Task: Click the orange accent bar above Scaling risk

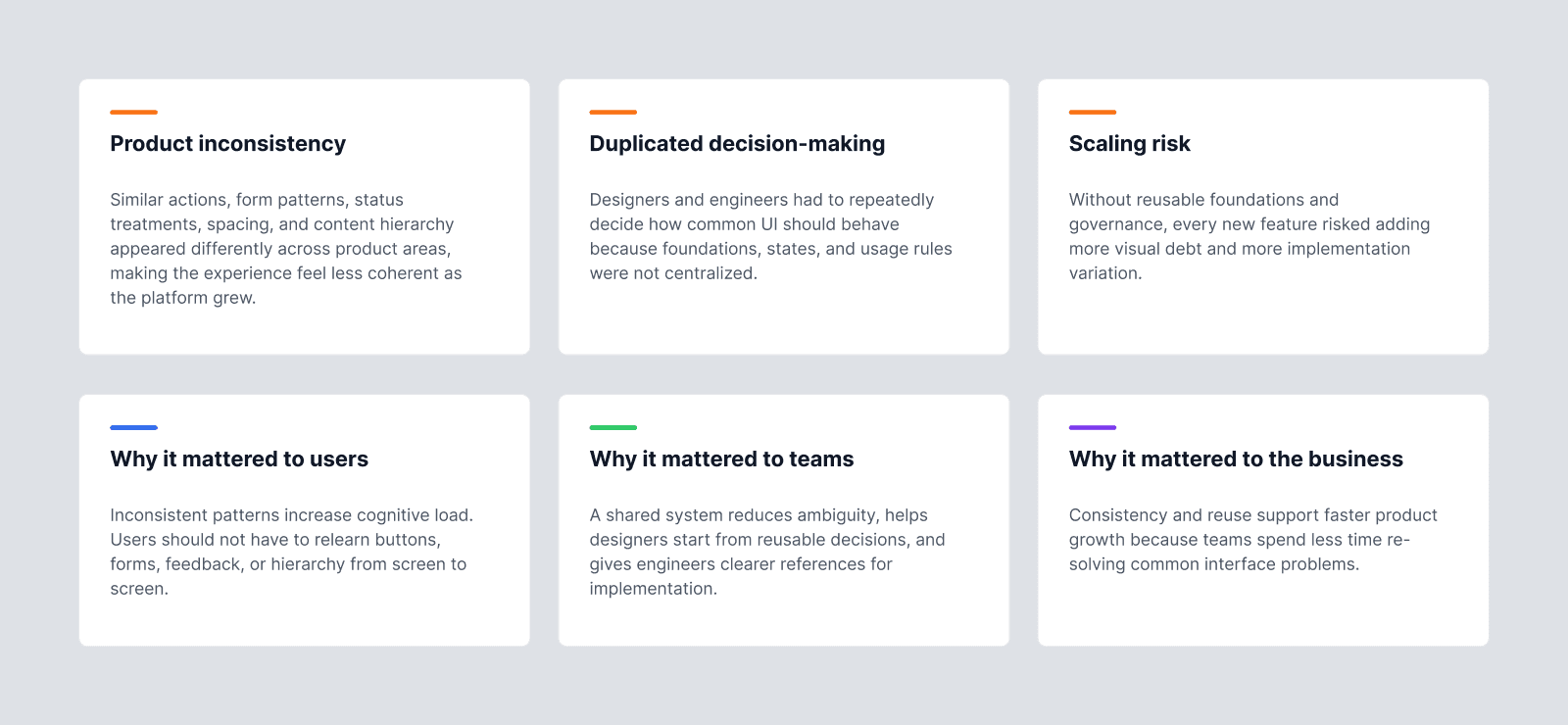Action: (1092, 113)
